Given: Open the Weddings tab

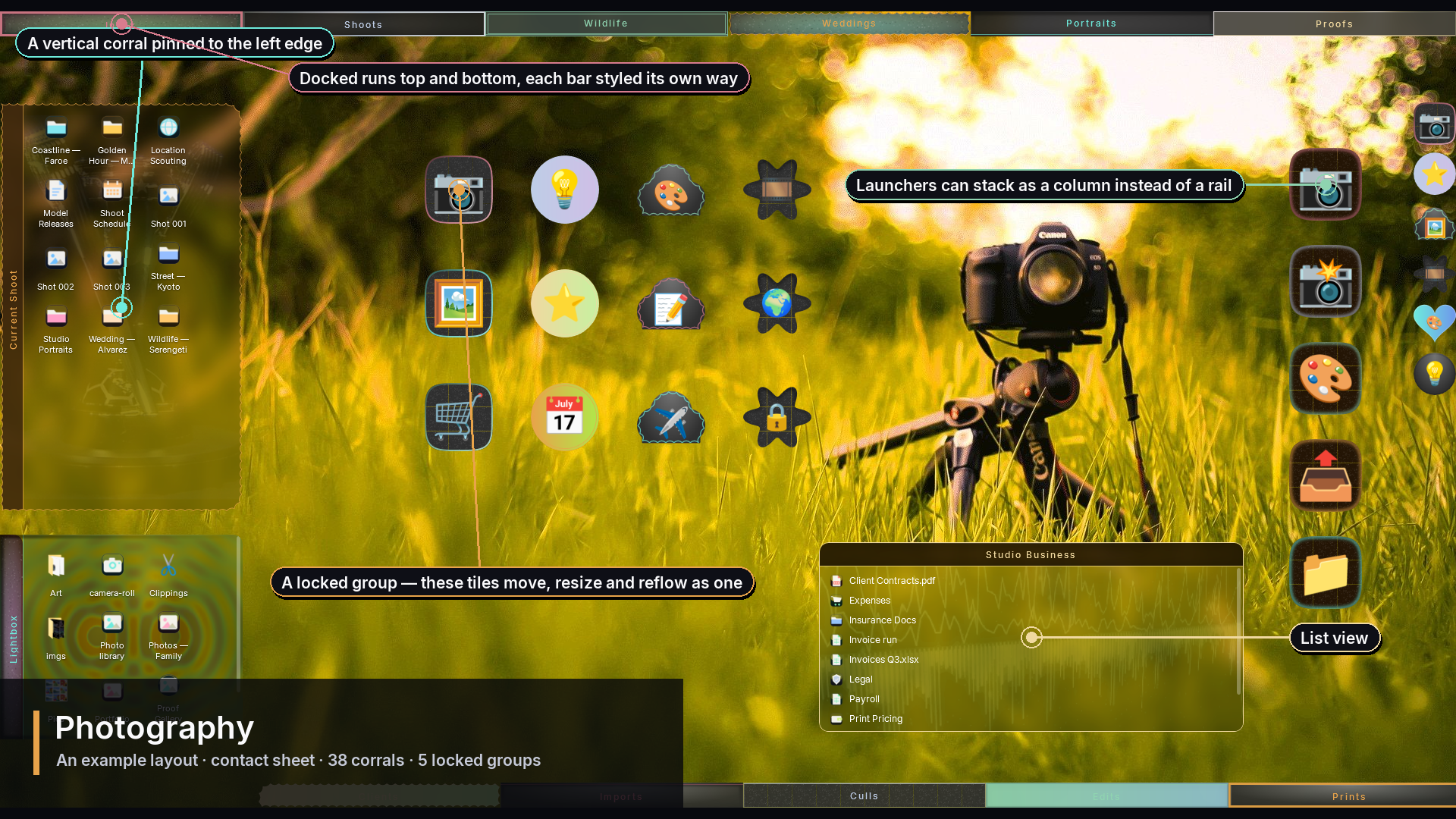Looking at the screenshot, I should click(849, 24).
